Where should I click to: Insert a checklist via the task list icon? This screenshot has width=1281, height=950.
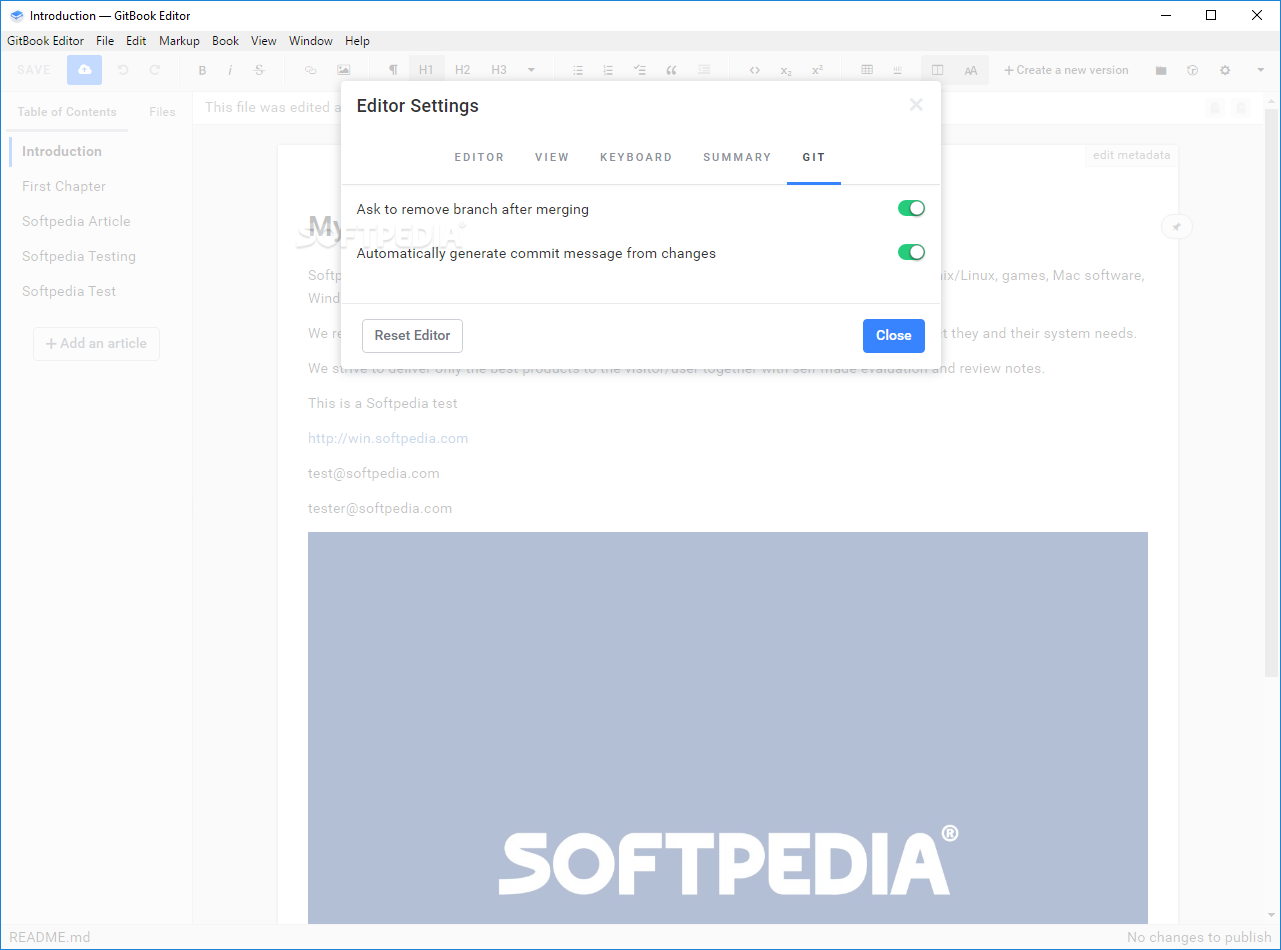click(640, 70)
